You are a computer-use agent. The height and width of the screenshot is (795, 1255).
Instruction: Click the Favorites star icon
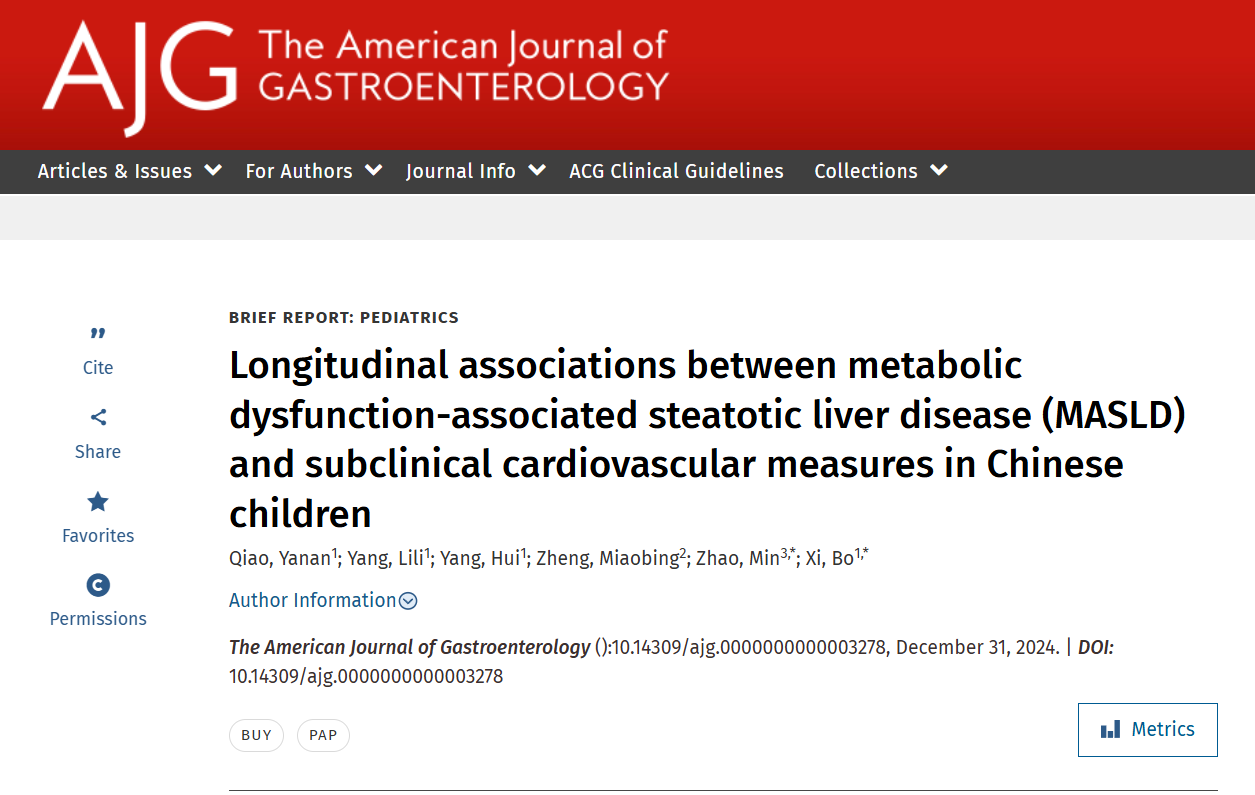coord(98,501)
